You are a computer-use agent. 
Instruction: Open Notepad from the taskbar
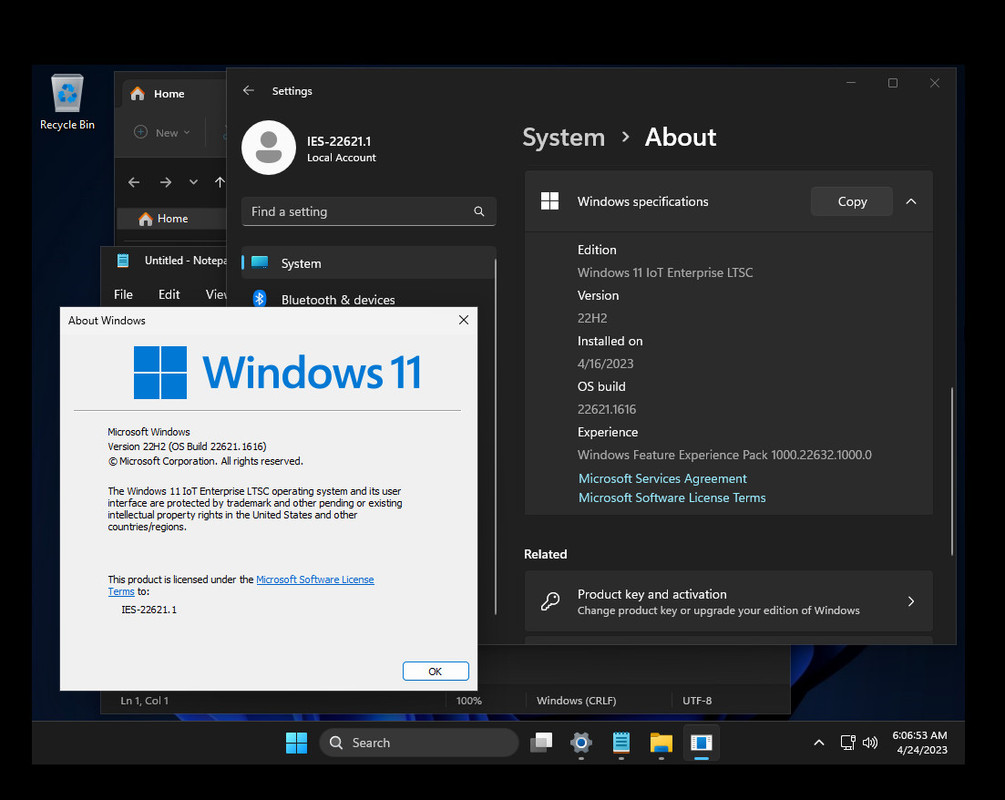point(621,743)
